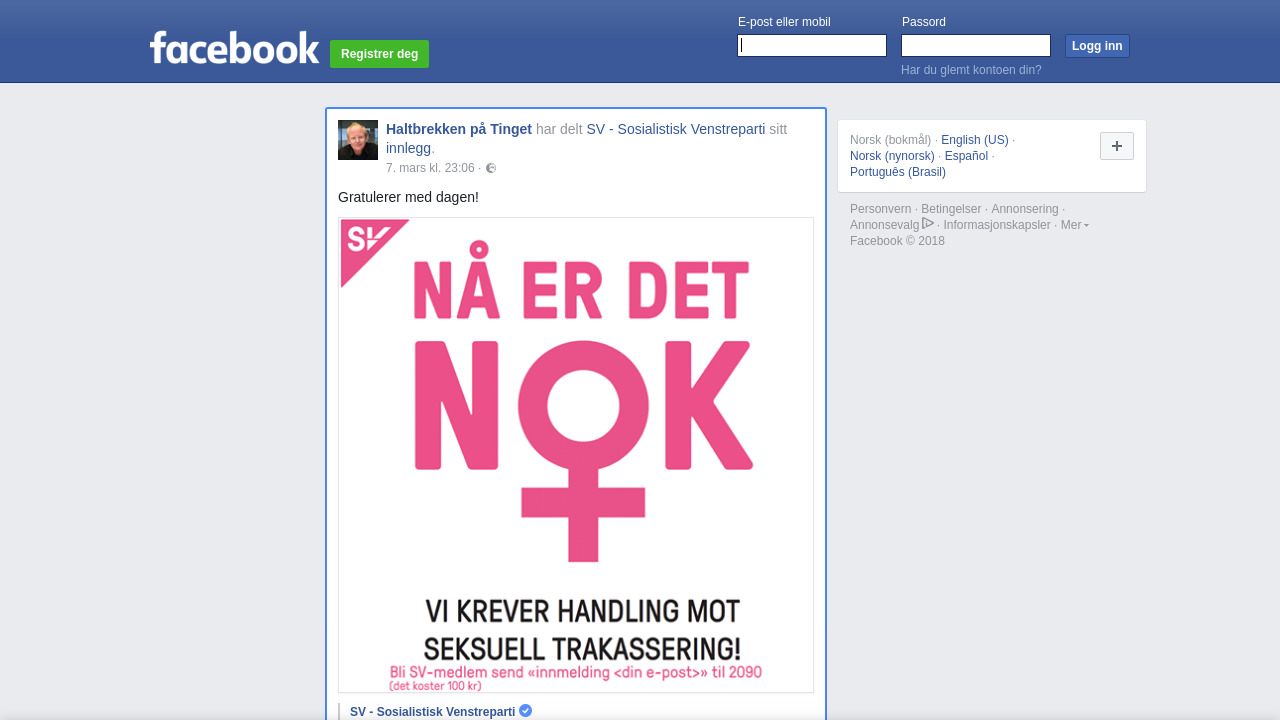Focus the E-post eller mobil field

[812, 46]
